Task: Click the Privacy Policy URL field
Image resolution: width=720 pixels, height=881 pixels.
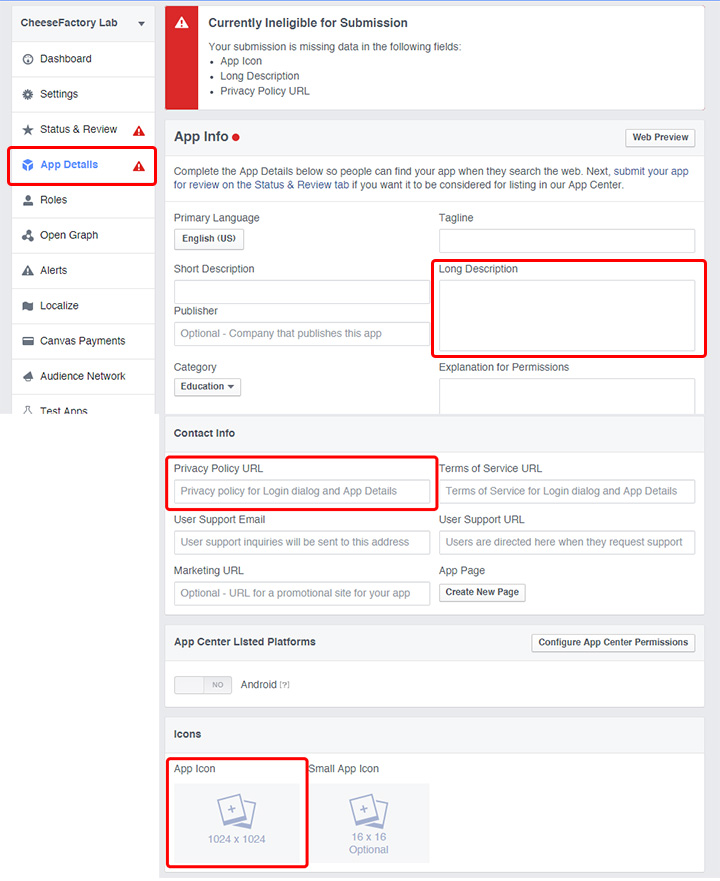Action: (302, 491)
